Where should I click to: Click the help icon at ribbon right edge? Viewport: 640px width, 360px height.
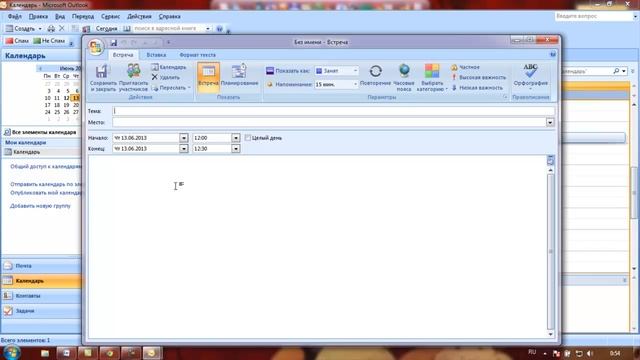pyautogui.click(x=553, y=54)
